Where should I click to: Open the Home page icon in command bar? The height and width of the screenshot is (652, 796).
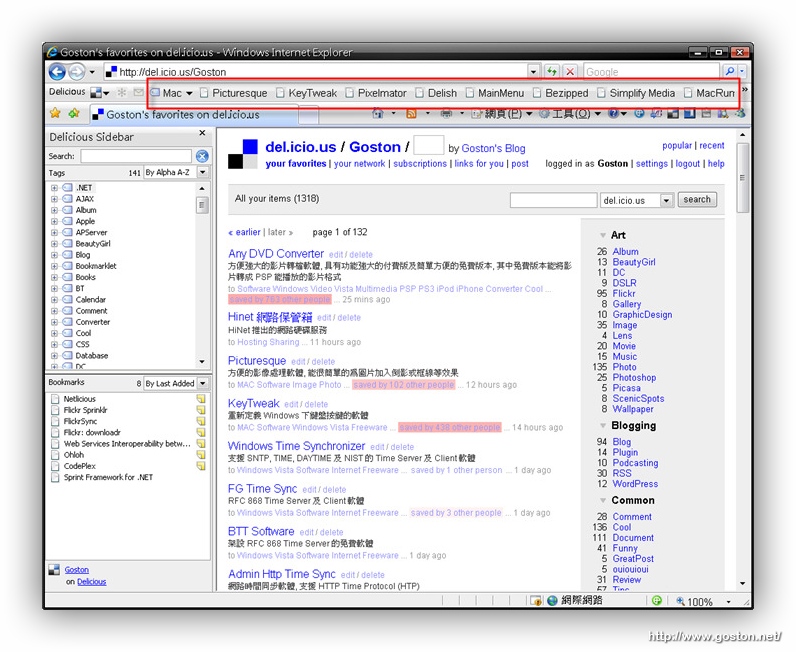[378, 113]
